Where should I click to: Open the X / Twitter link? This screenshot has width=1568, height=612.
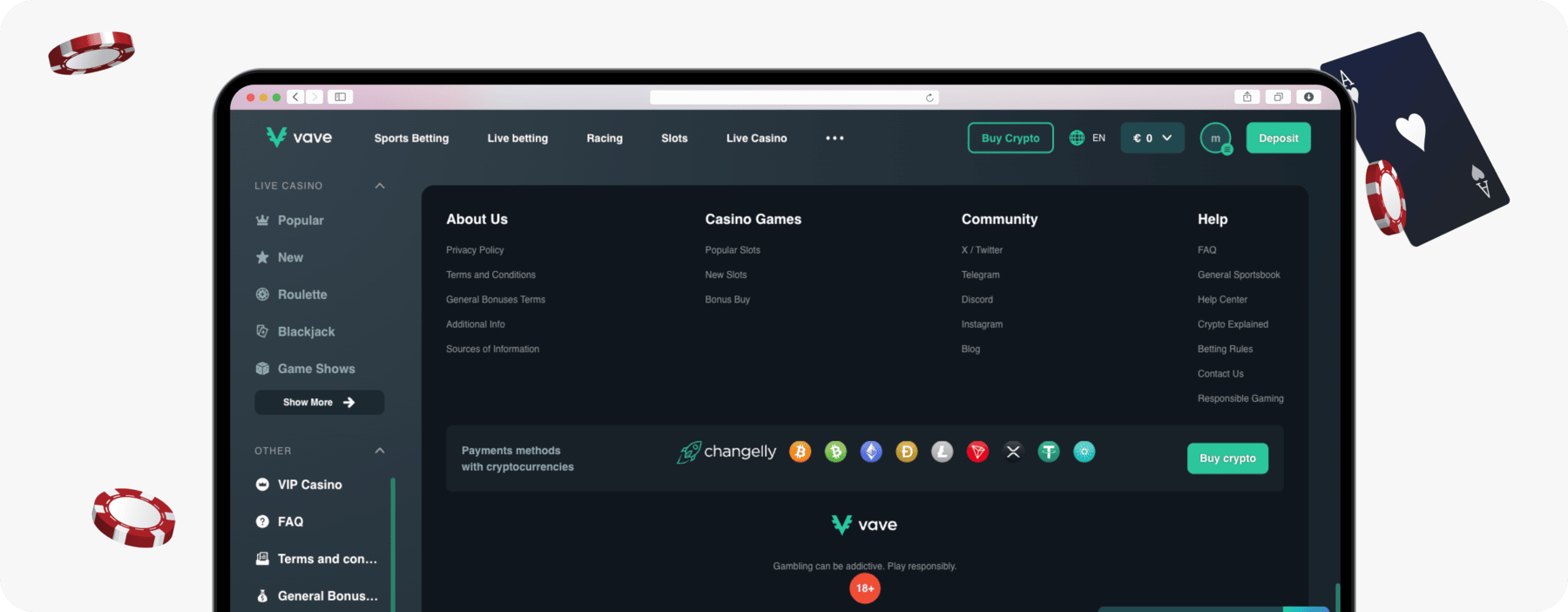coord(982,250)
